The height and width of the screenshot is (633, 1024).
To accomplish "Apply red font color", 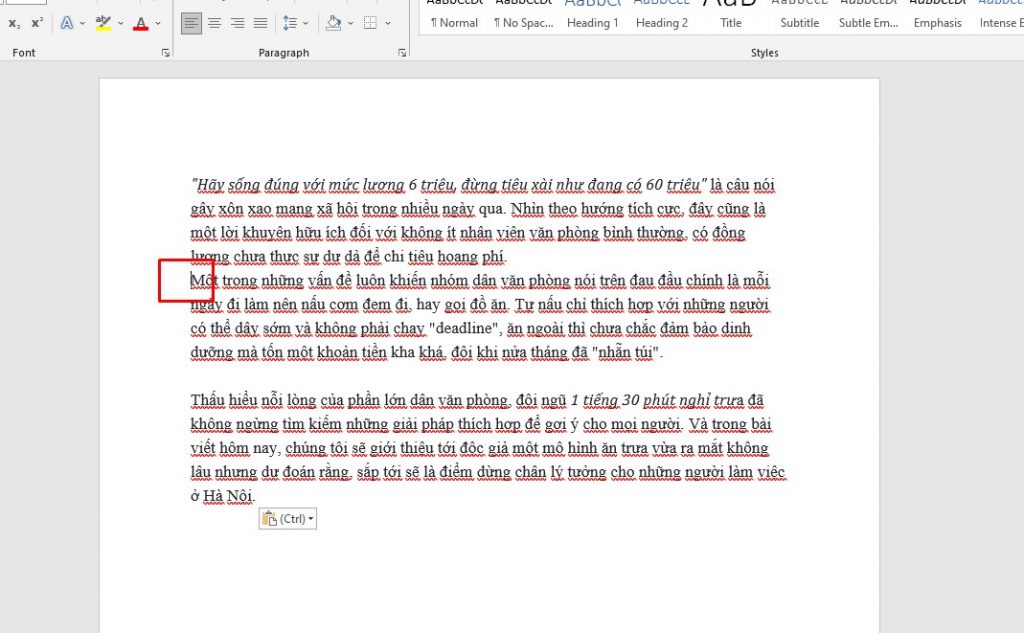I will pos(140,23).
